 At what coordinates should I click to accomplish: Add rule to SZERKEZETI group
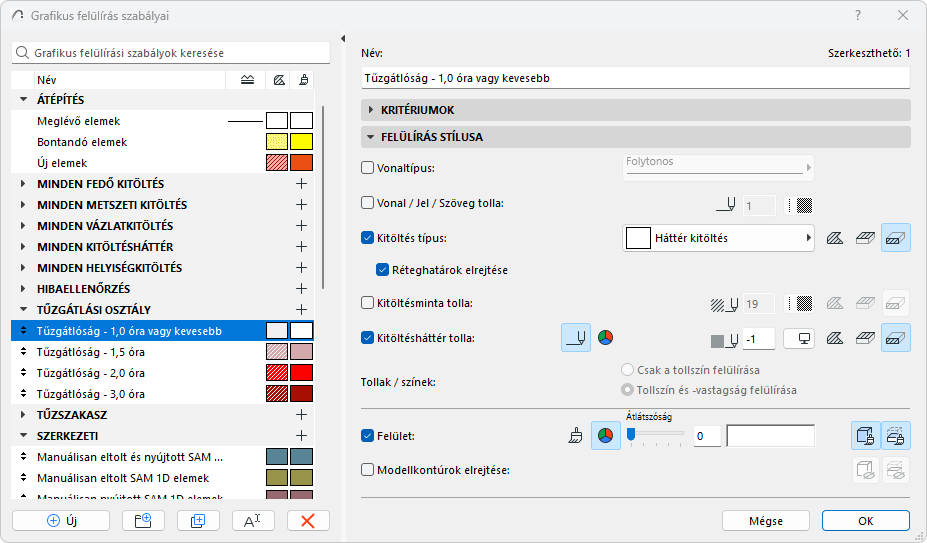(x=302, y=436)
